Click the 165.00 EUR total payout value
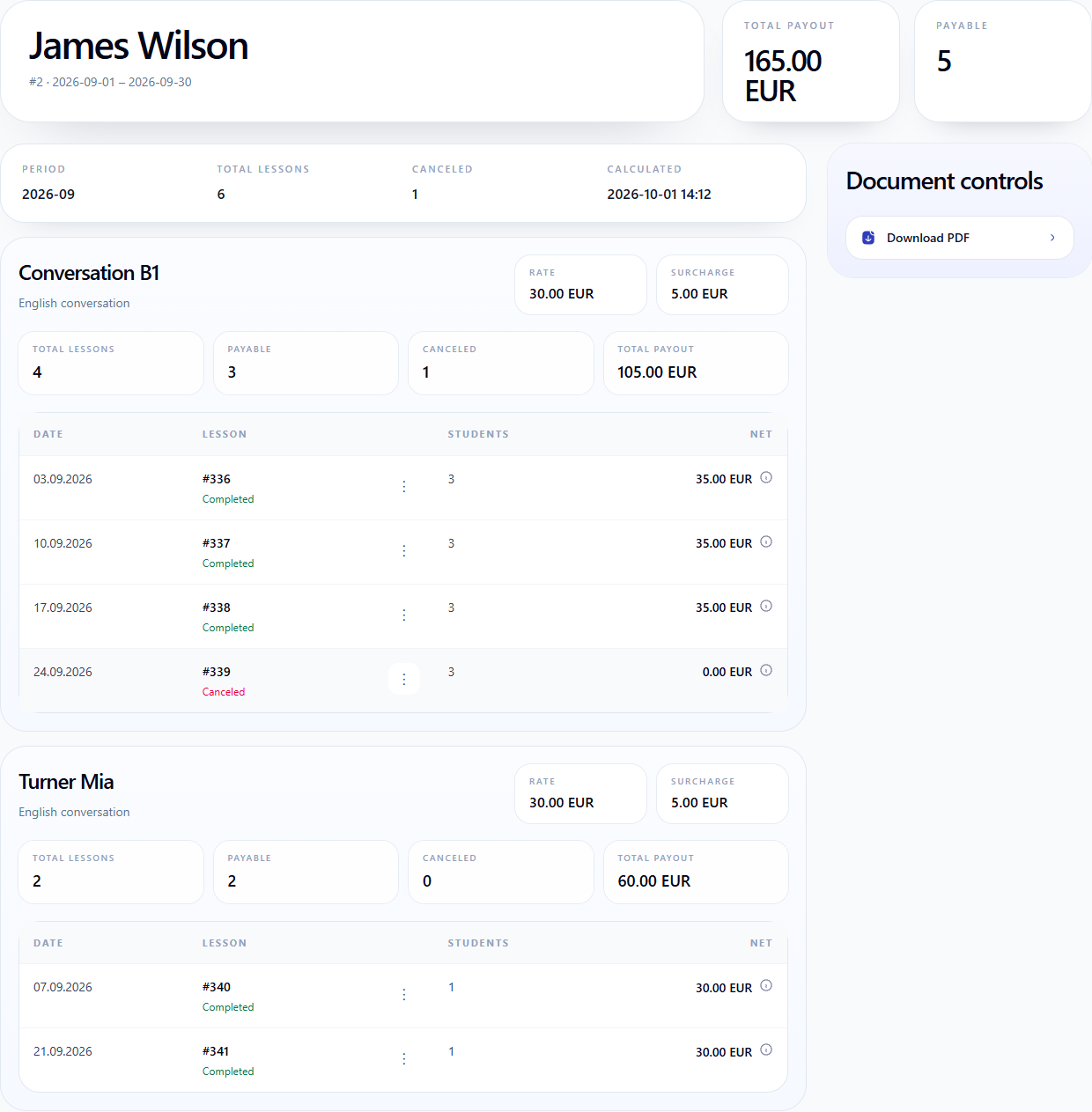The image size is (1092, 1112). pos(783,76)
